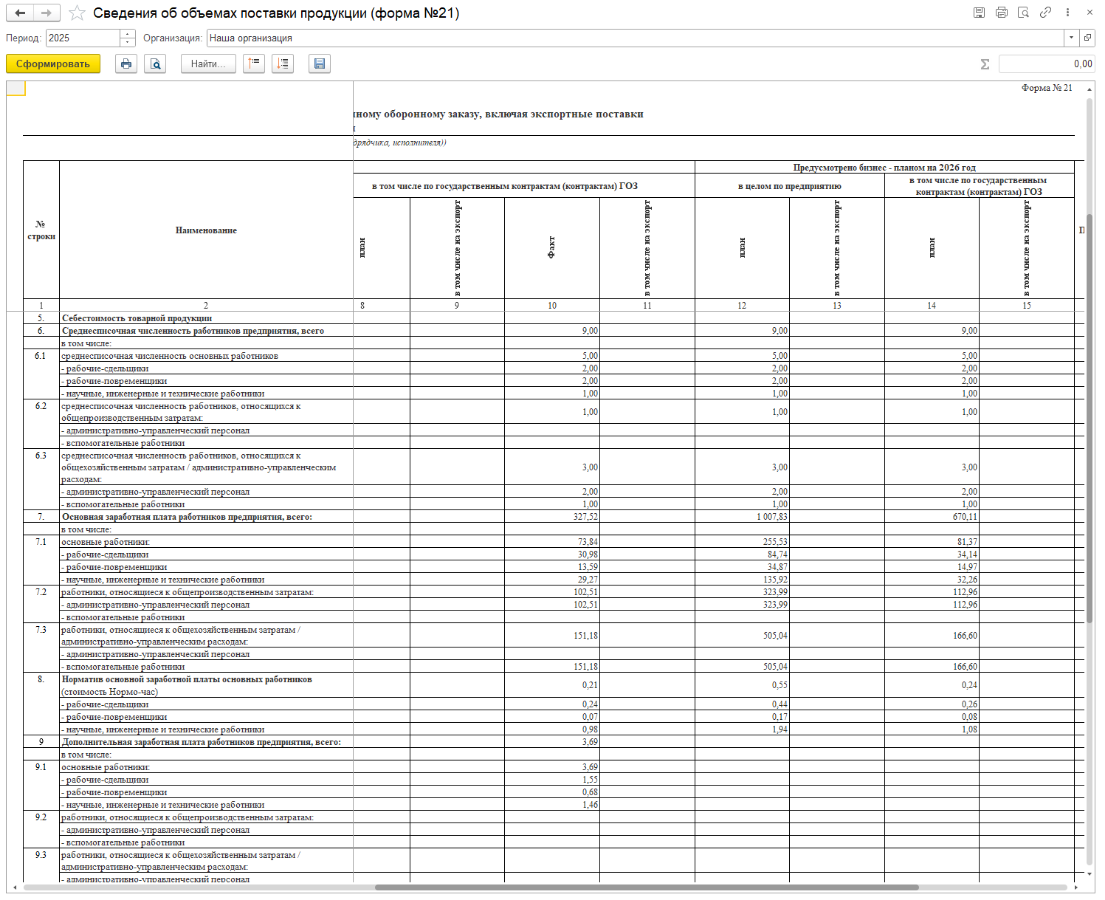
Task: Click the cell with value 73,84
Action: coord(552,542)
